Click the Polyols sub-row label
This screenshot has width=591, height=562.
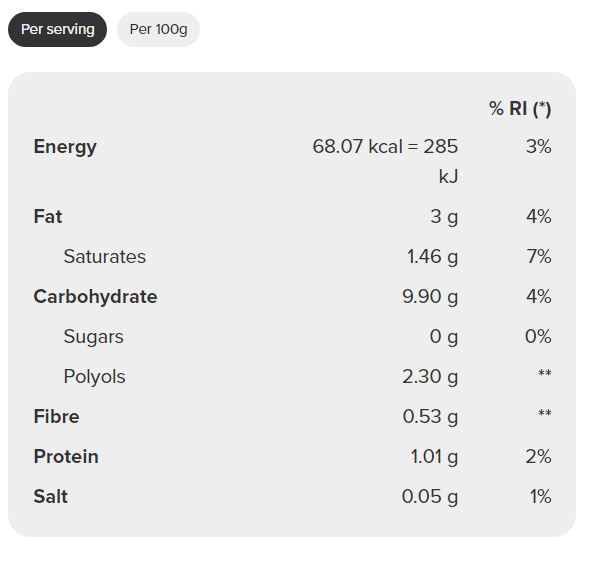pos(95,377)
